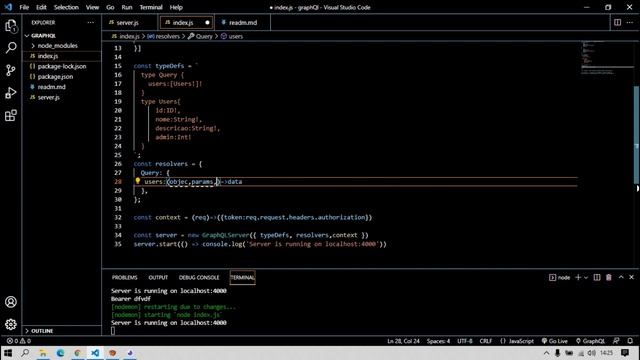The image size is (640, 360).
Task: Open Microsoft Edge from taskbar
Action: point(60,353)
